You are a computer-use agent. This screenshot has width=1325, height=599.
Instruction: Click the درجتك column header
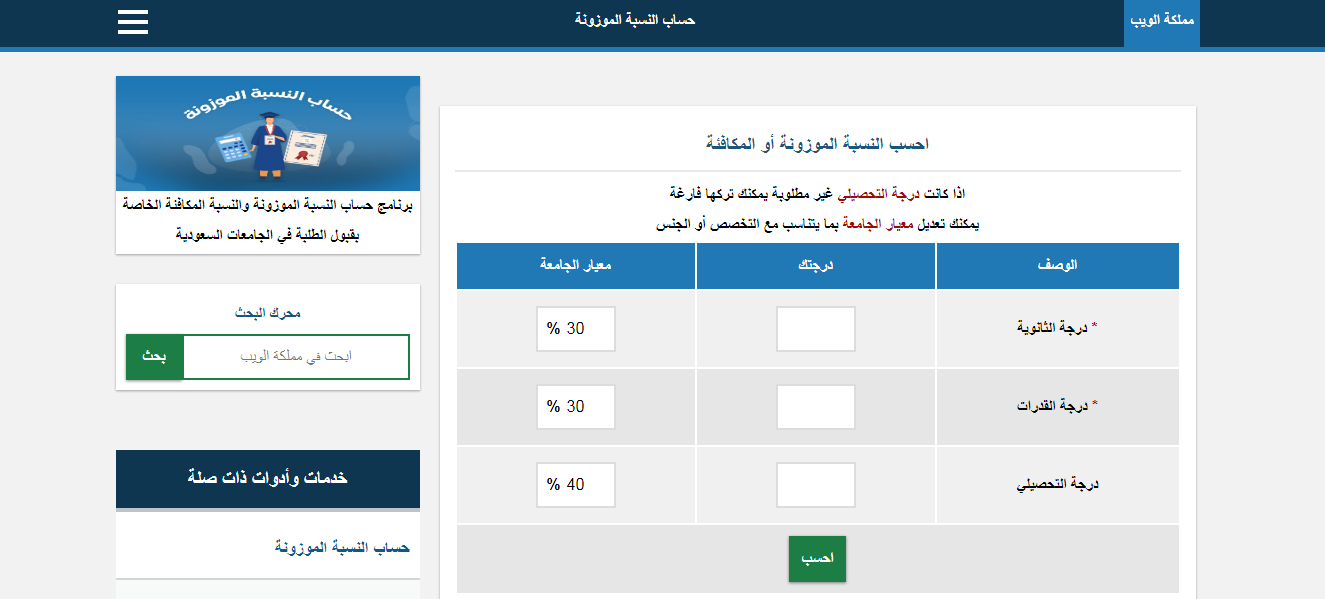(x=816, y=266)
